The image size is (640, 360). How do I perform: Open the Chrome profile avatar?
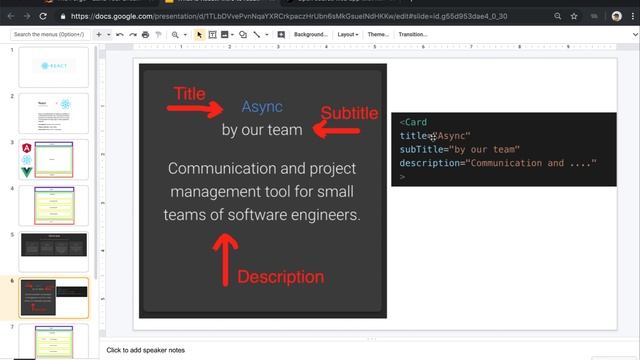616,16
